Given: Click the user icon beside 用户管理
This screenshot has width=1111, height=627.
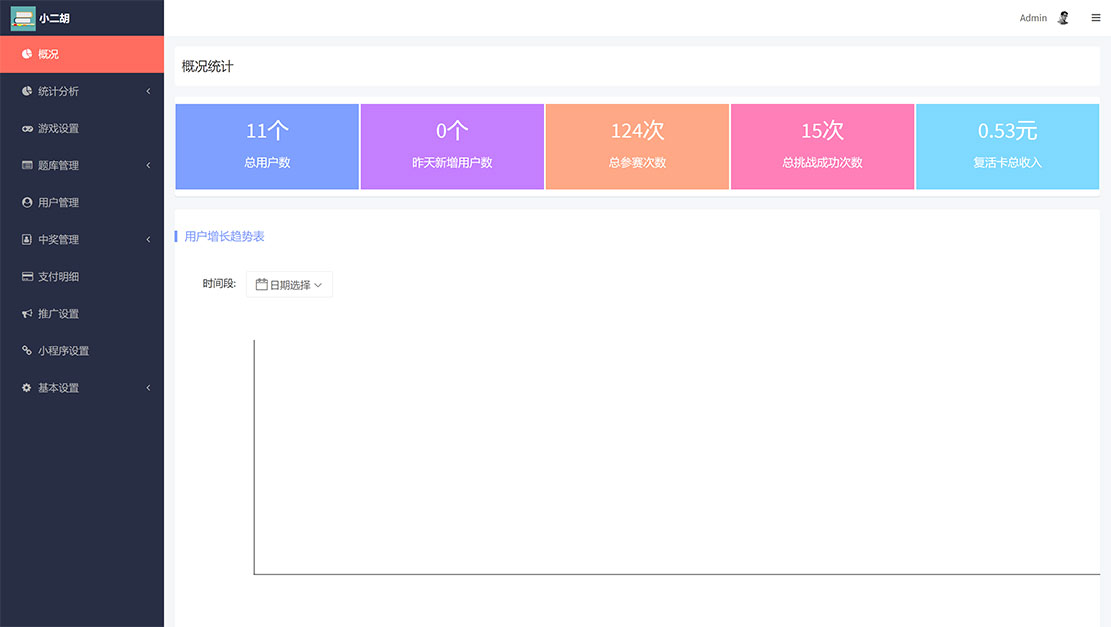Looking at the screenshot, I should pos(27,203).
